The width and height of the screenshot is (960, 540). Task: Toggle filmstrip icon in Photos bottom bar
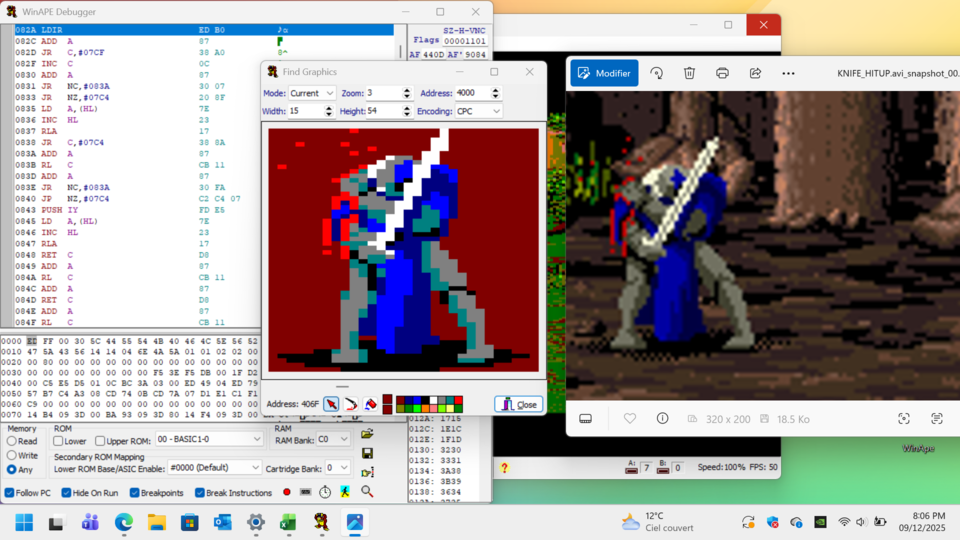point(585,419)
